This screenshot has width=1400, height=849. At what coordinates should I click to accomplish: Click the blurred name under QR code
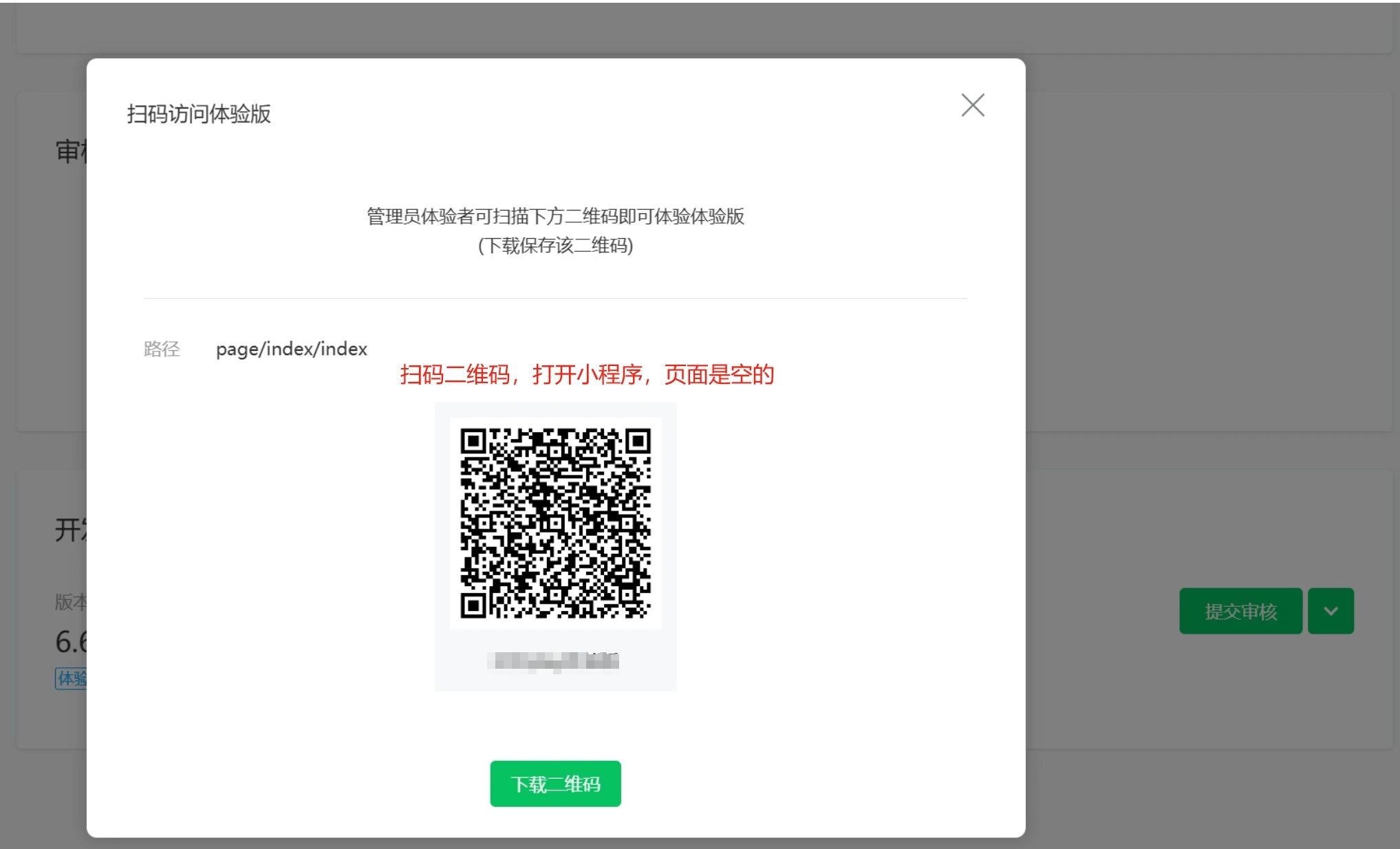pos(554,661)
